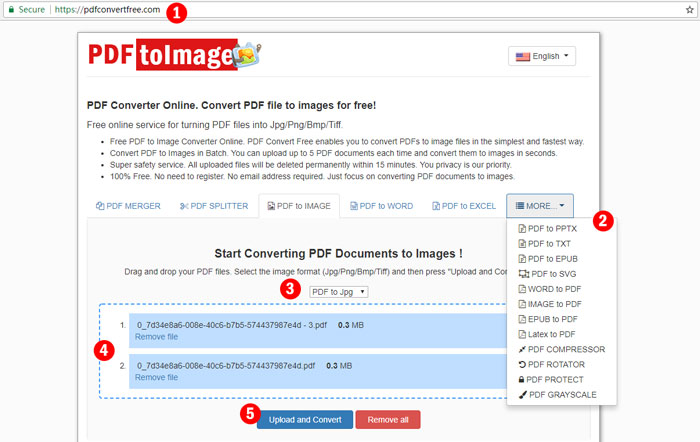Click the second file name 0_7d34e8a6...e4d.pdf

226,366
